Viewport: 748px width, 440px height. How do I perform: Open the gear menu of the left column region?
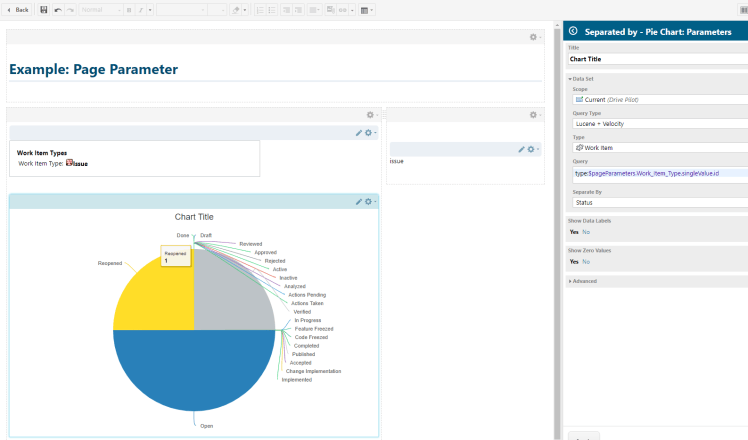(370, 115)
